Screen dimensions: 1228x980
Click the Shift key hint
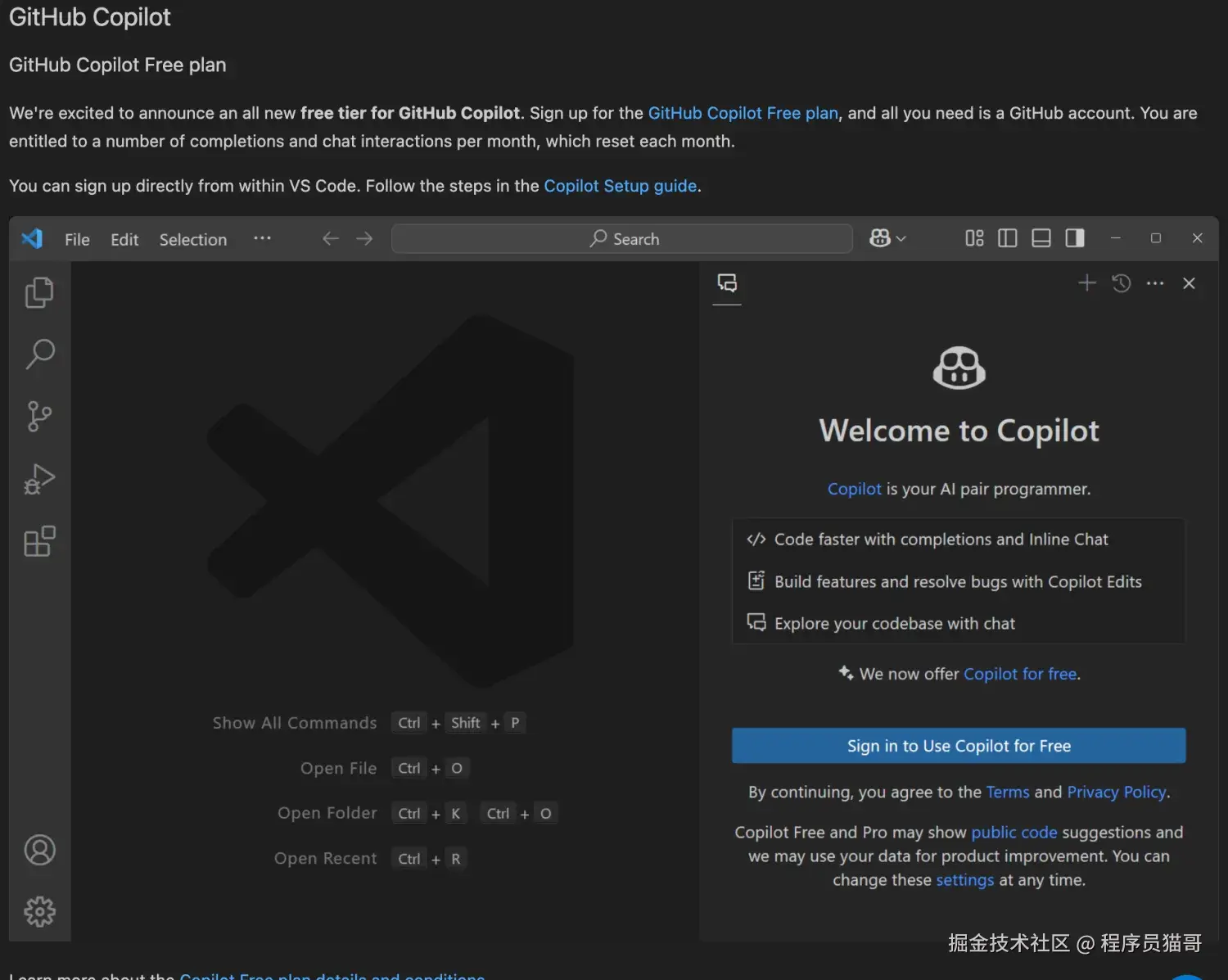click(x=466, y=723)
